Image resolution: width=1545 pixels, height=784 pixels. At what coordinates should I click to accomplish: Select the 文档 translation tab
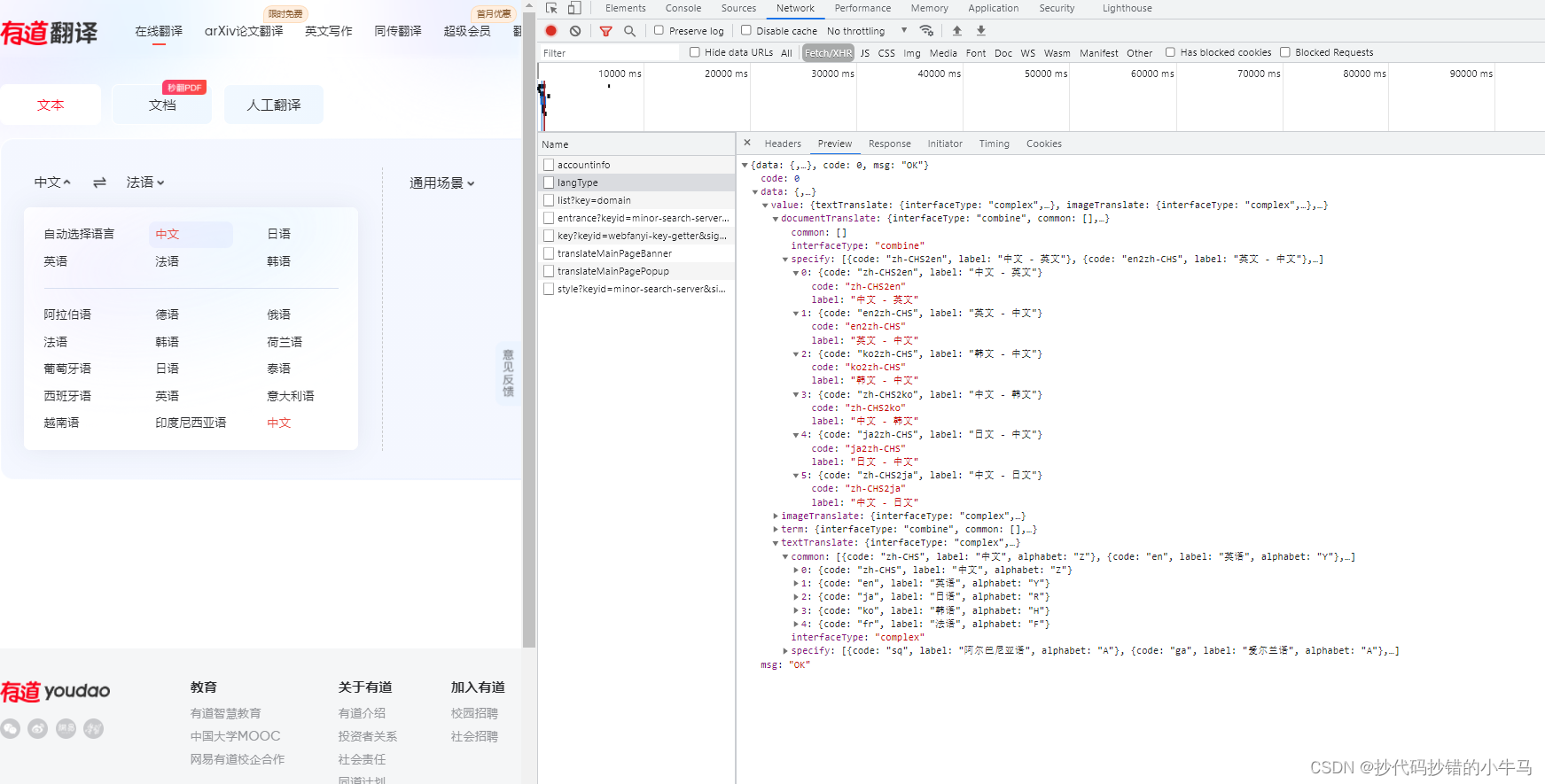point(162,105)
